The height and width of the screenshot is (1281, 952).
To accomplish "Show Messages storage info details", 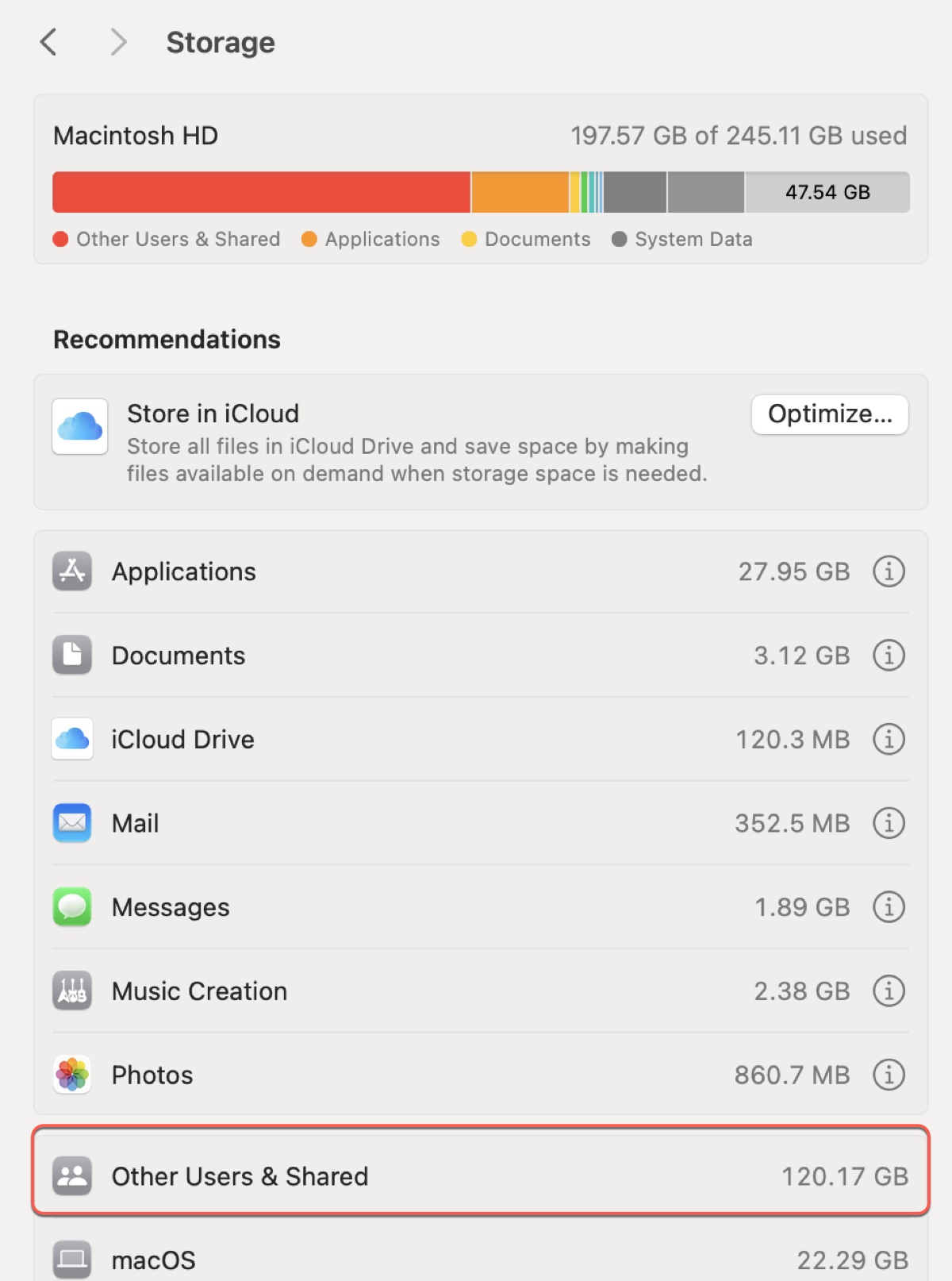I will pos(889,907).
